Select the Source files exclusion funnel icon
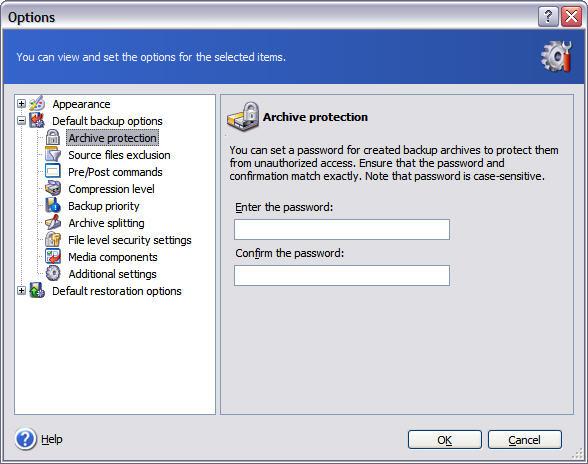The width and height of the screenshot is (588, 464). (53, 155)
